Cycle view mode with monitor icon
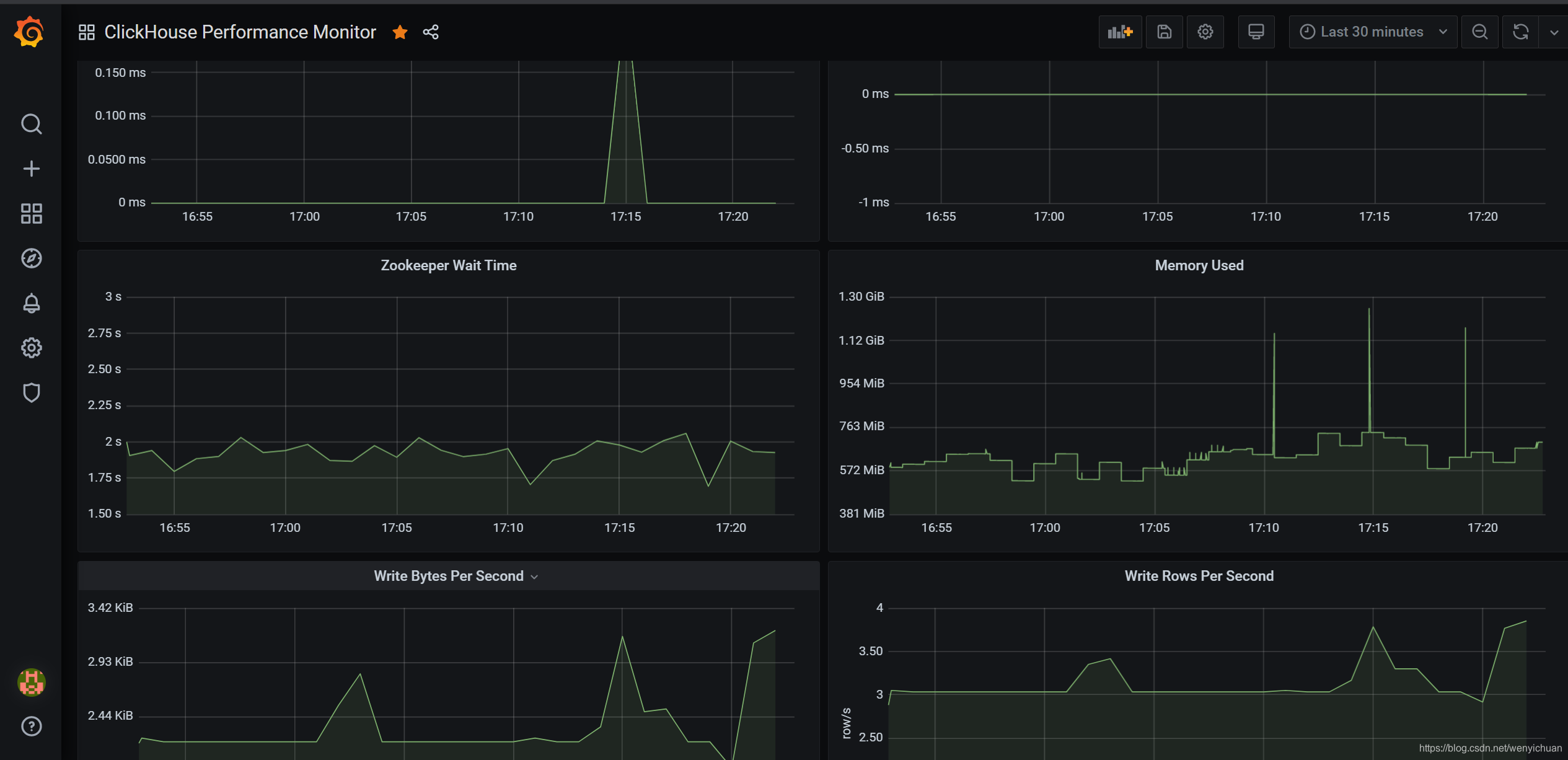This screenshot has height=760, width=1568. 1256,32
